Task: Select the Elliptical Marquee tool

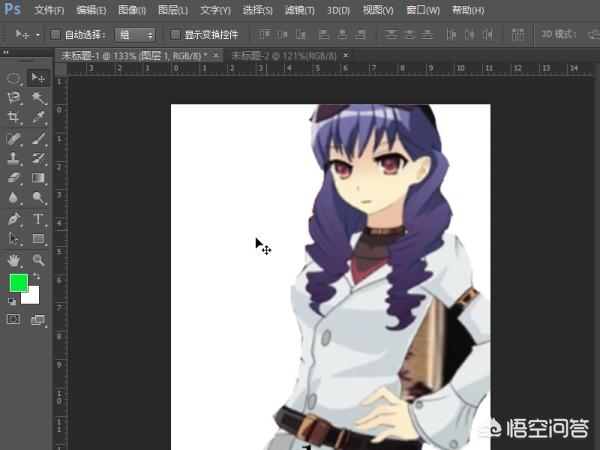Action: (14, 78)
